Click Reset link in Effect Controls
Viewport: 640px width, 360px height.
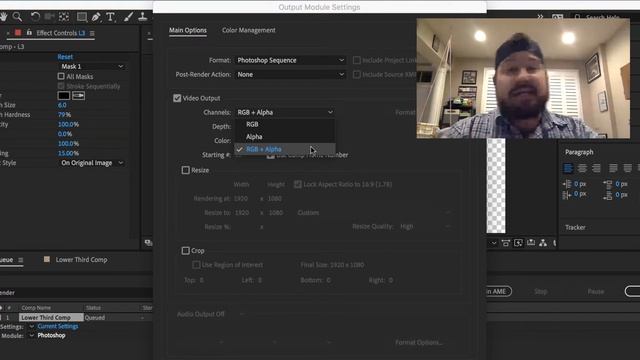tap(65, 57)
